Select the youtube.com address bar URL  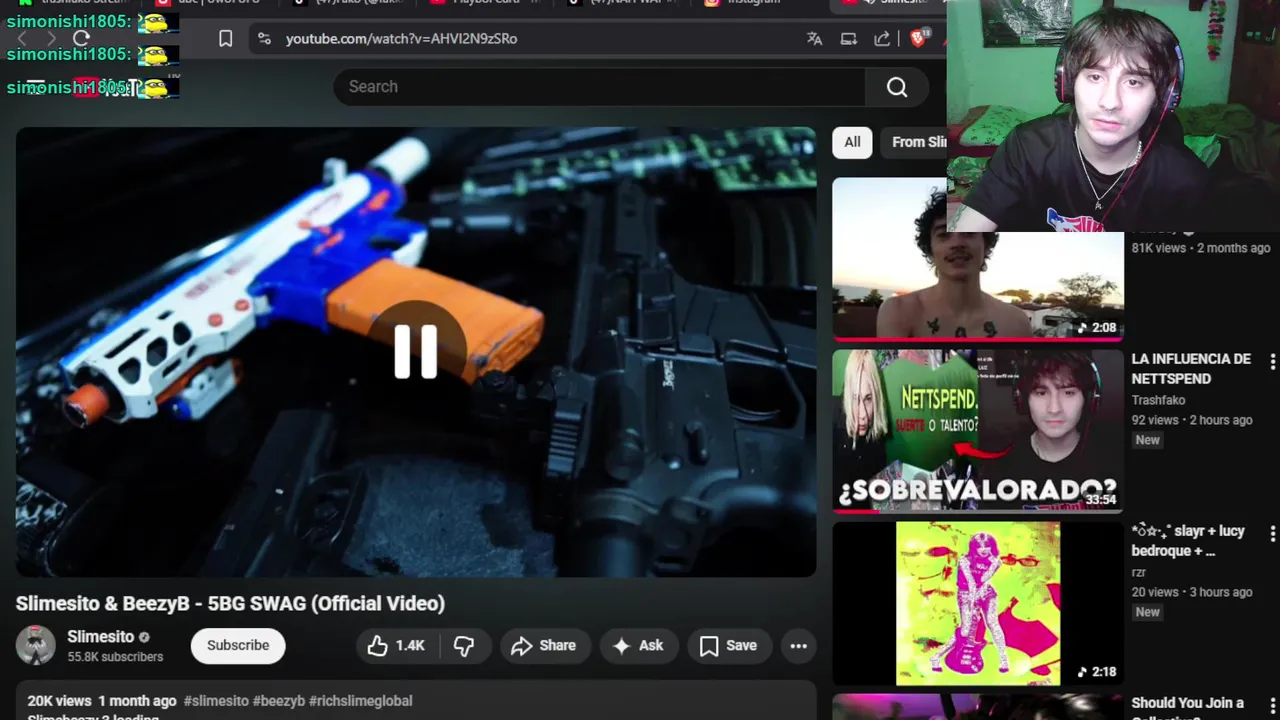[x=401, y=38]
